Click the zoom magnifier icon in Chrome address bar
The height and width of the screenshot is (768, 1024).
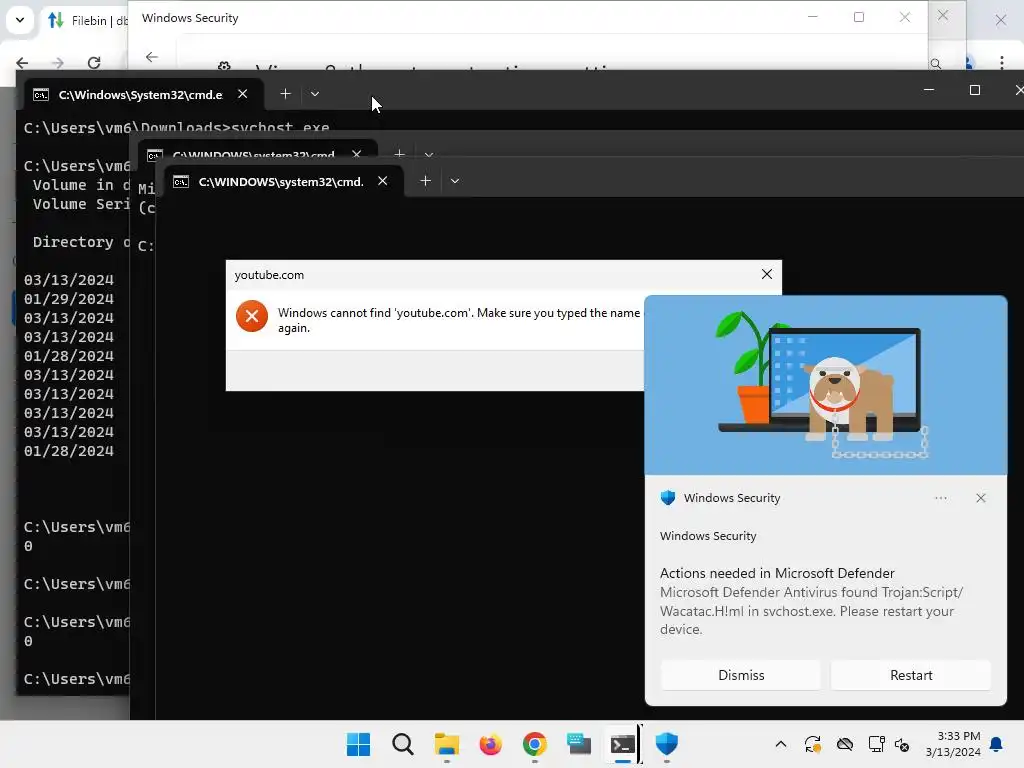(936, 63)
